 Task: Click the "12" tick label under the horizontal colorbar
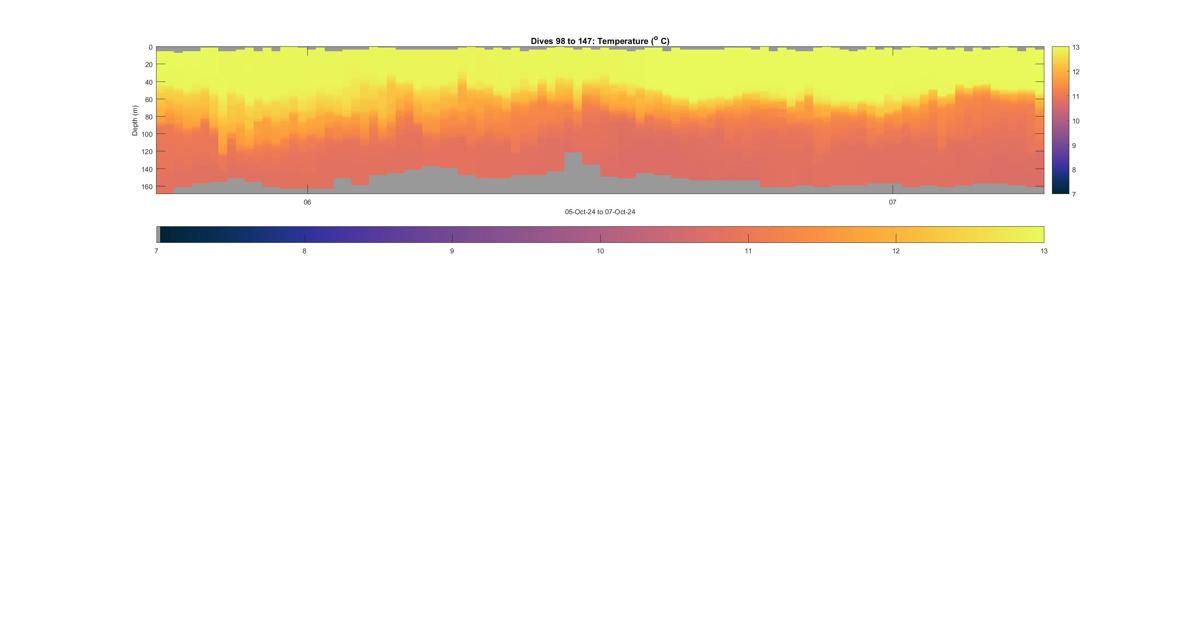pos(896,251)
